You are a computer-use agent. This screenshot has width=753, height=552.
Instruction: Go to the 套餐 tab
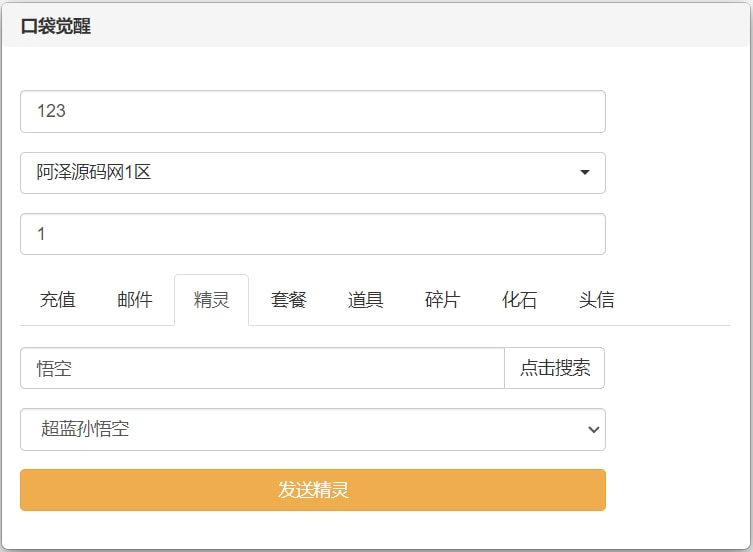point(289,300)
